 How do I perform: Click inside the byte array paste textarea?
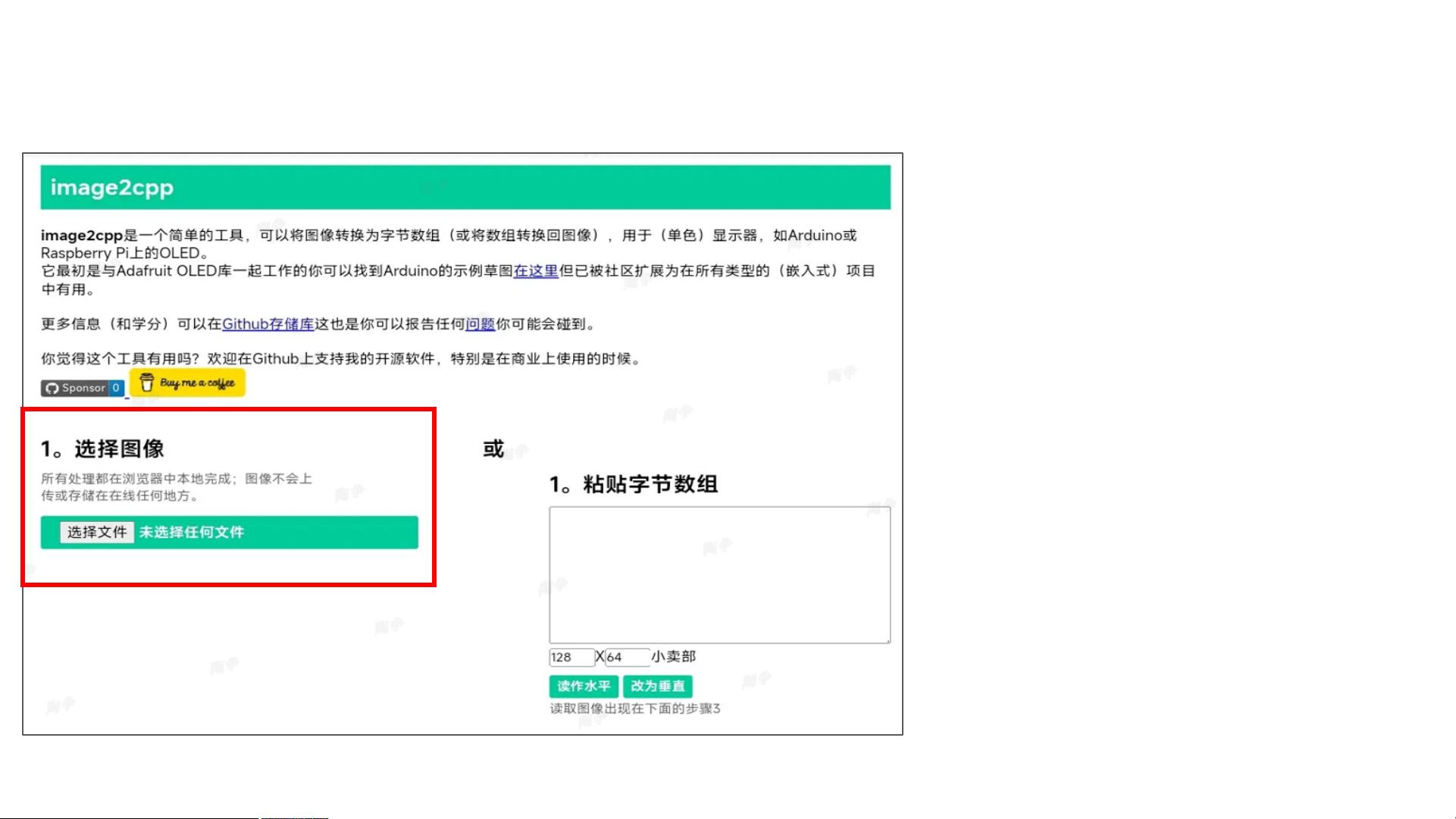click(x=719, y=573)
